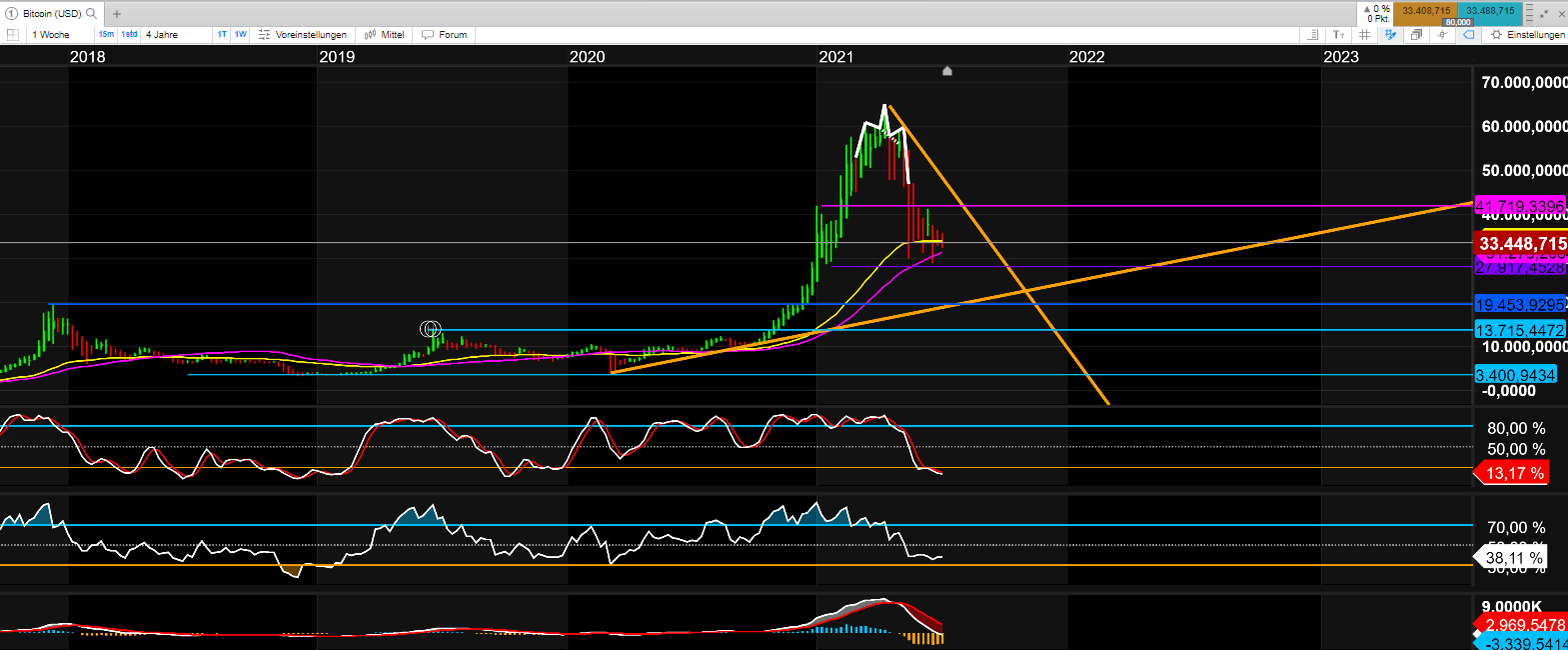Open the stacked windows icon

pyautogui.click(x=1416, y=35)
